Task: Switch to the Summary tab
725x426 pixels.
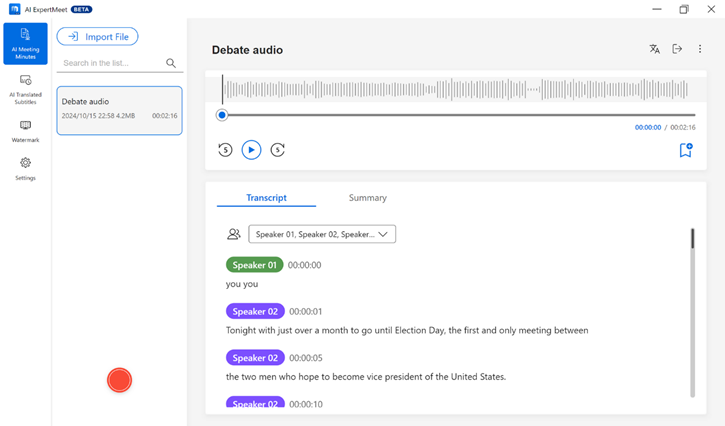Action: tap(367, 198)
